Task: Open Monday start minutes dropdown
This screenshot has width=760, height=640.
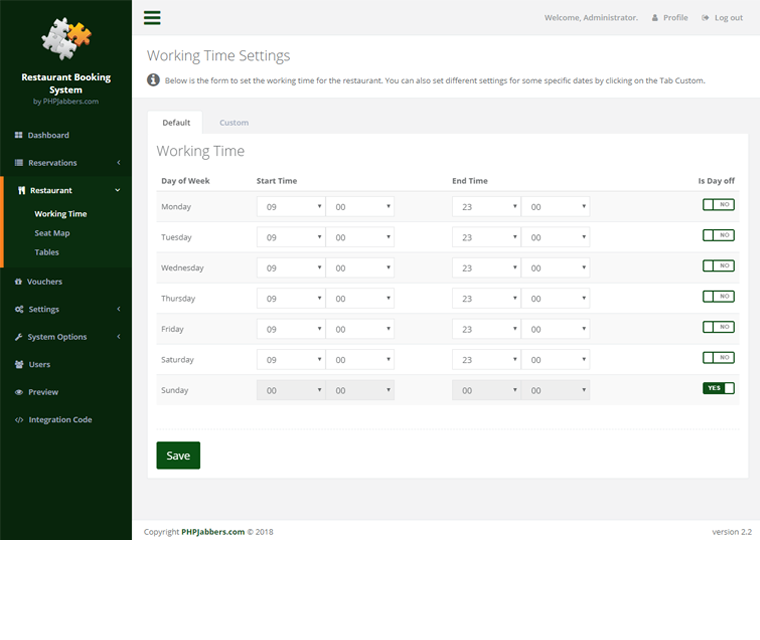Action: [360, 207]
